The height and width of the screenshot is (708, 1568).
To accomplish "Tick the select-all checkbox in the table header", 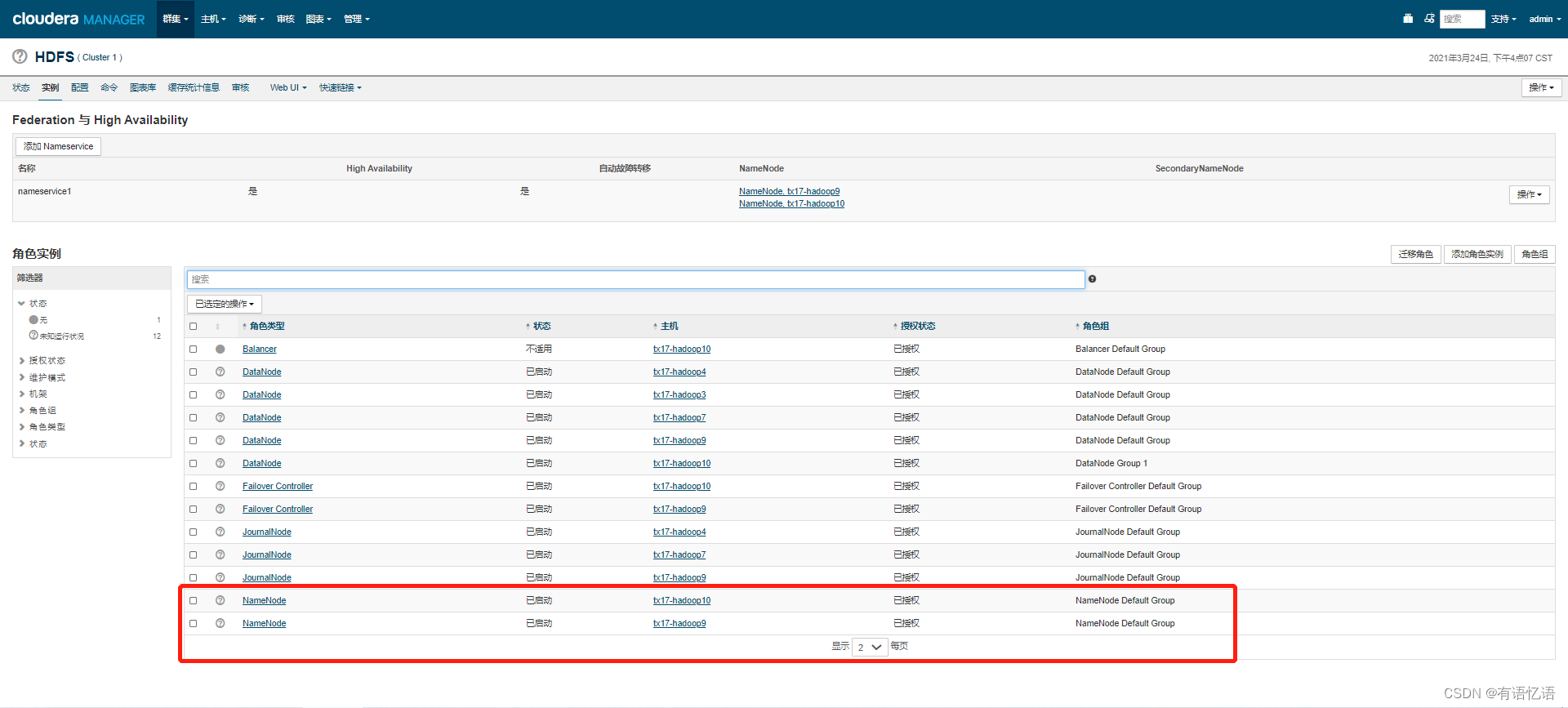I will click(194, 326).
